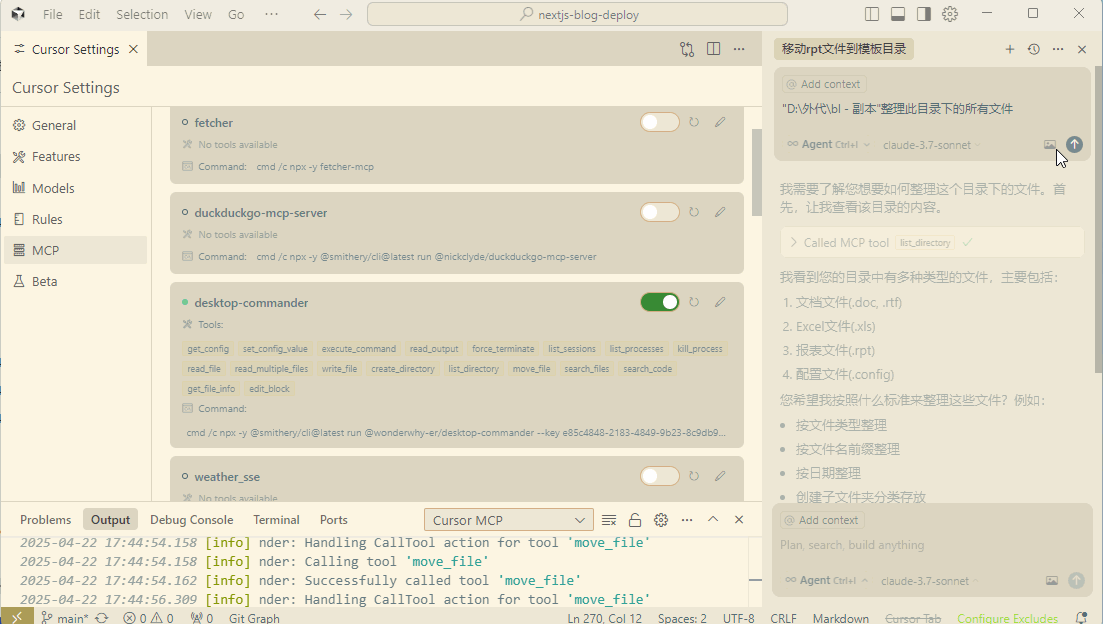
Task: Disable the desktop-commander server
Action: 660,302
